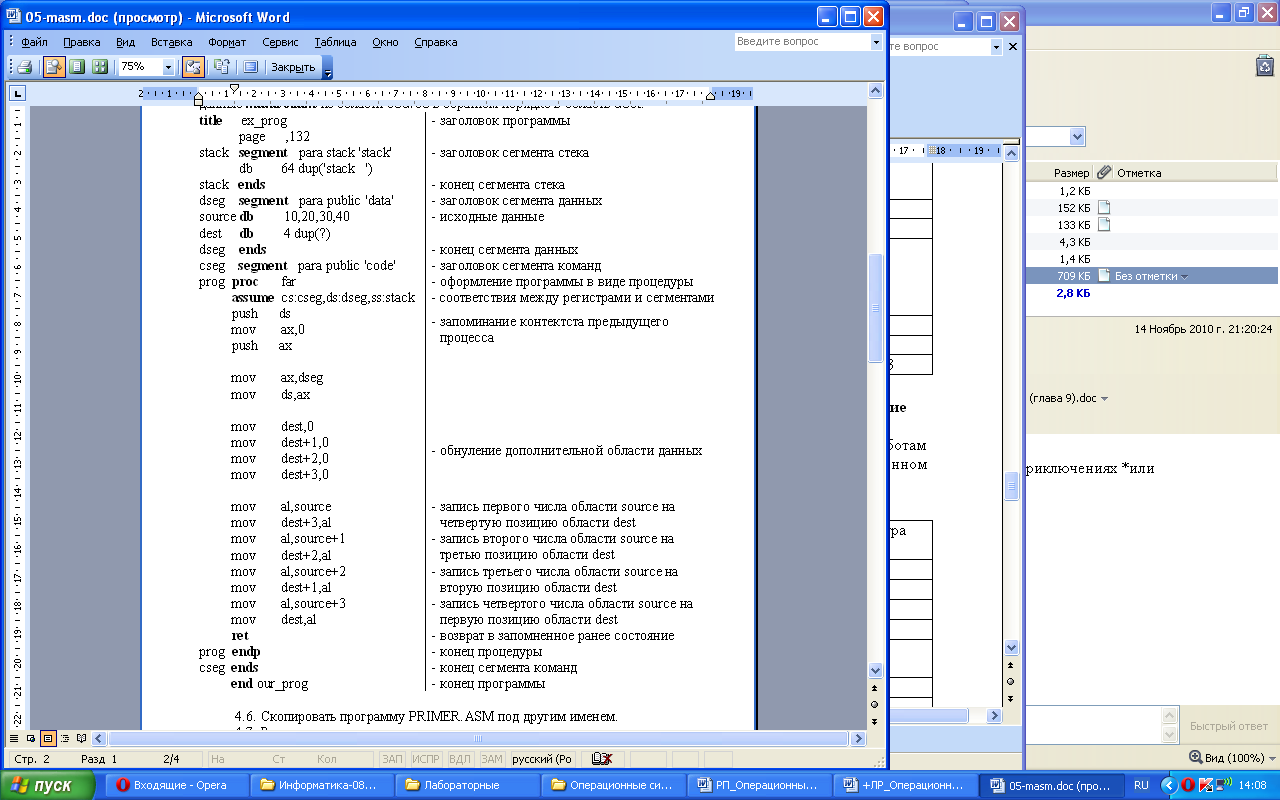Viewport: 1280px width, 800px height.
Task: Click the Размер column header
Action: click(1071, 173)
